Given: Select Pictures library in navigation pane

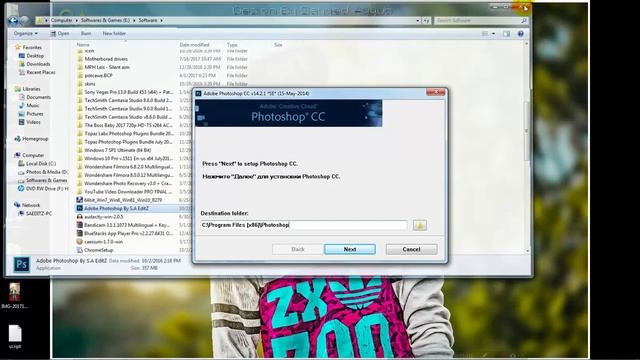Looking at the screenshot, I should [35, 114].
